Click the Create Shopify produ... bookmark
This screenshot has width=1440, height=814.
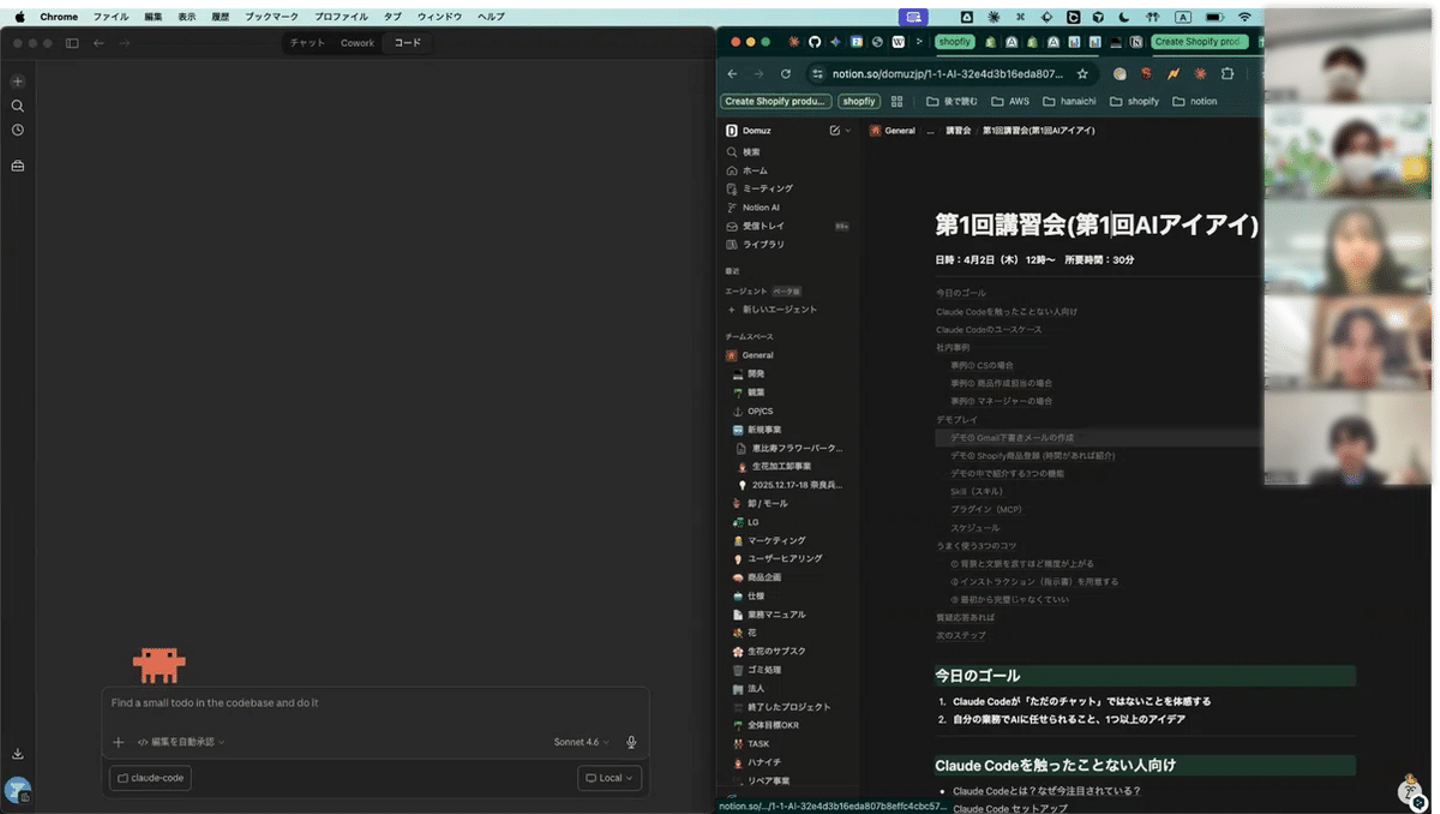coord(776,101)
